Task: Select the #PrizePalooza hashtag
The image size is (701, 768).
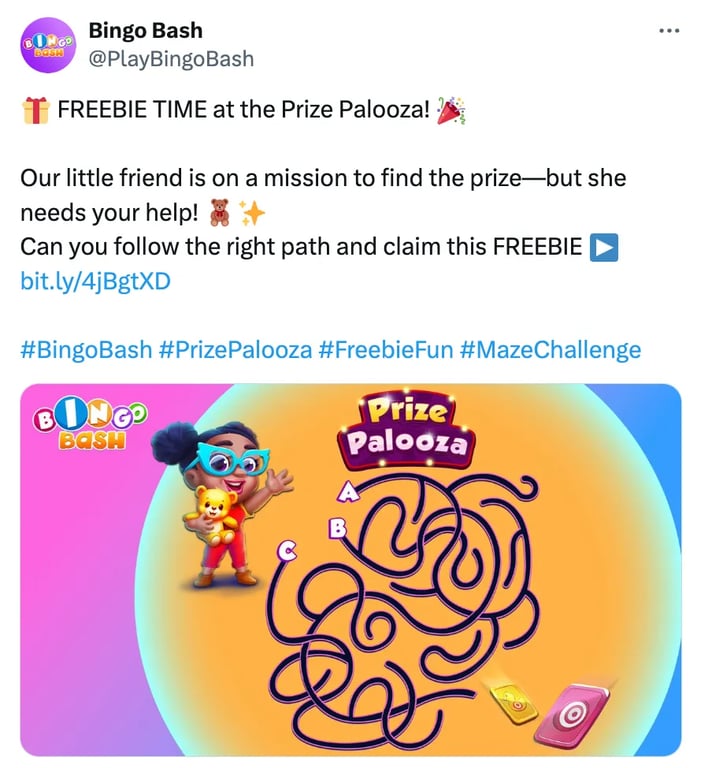Action: point(235,350)
